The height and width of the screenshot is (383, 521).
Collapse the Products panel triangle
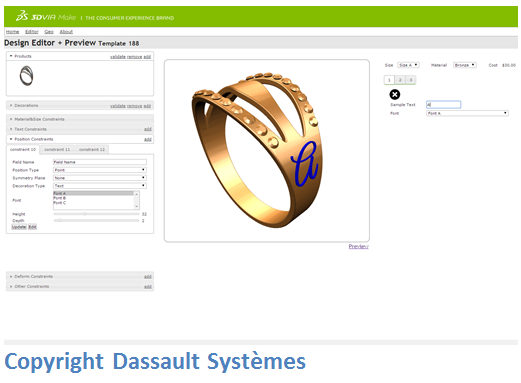11,56
